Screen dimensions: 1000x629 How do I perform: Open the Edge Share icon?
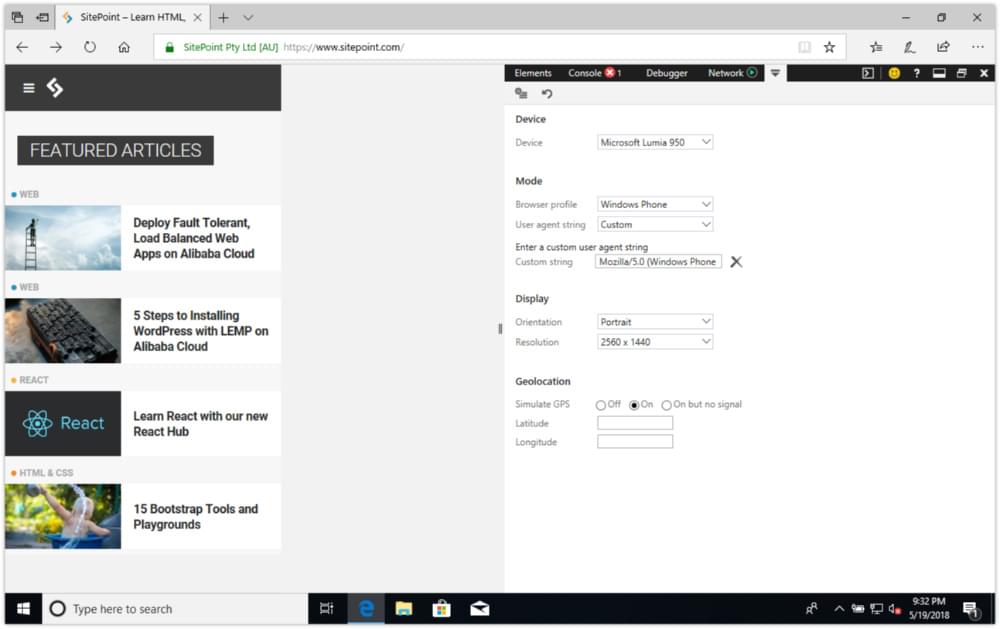[x=943, y=47]
